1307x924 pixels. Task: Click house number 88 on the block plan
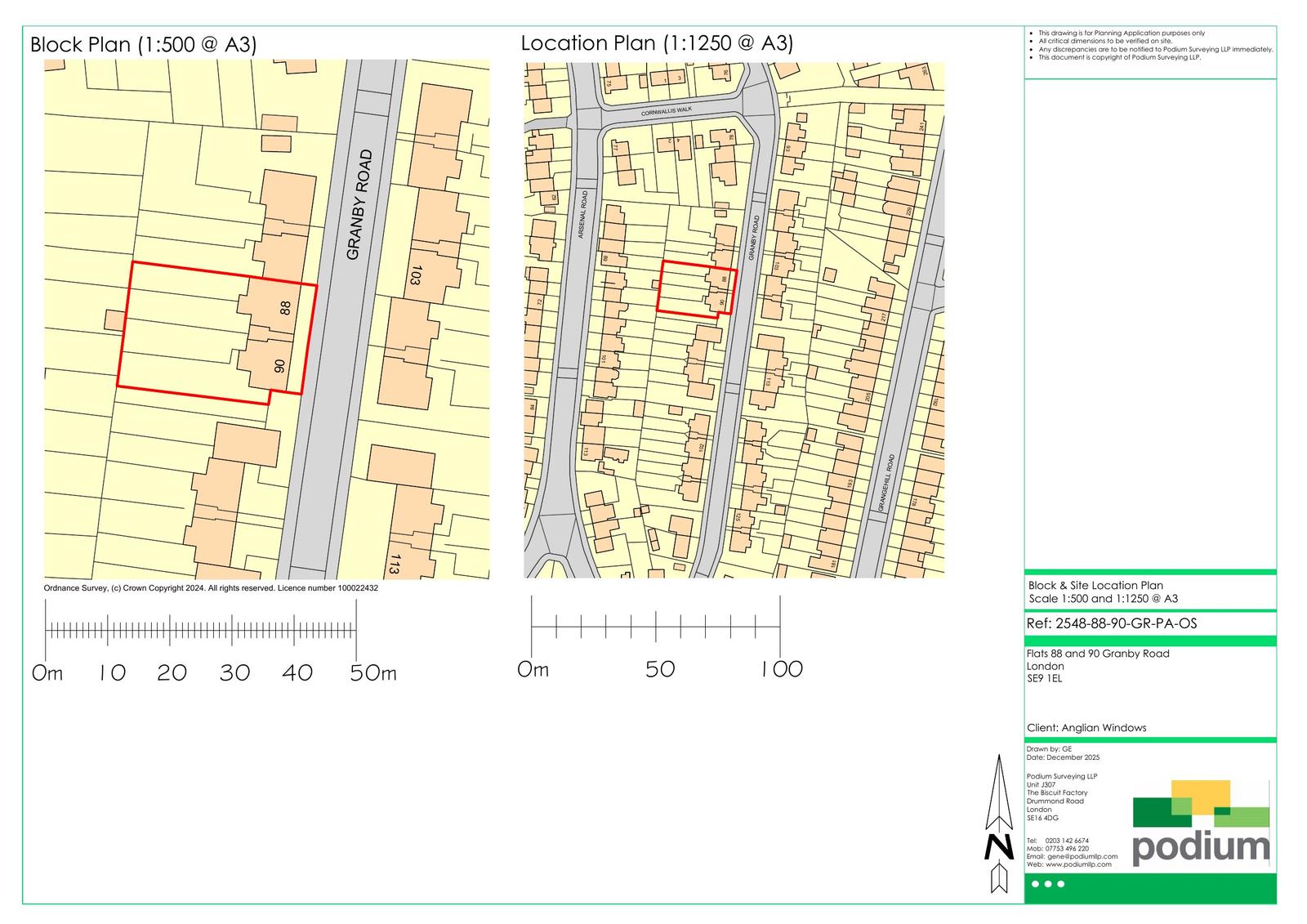[285, 308]
